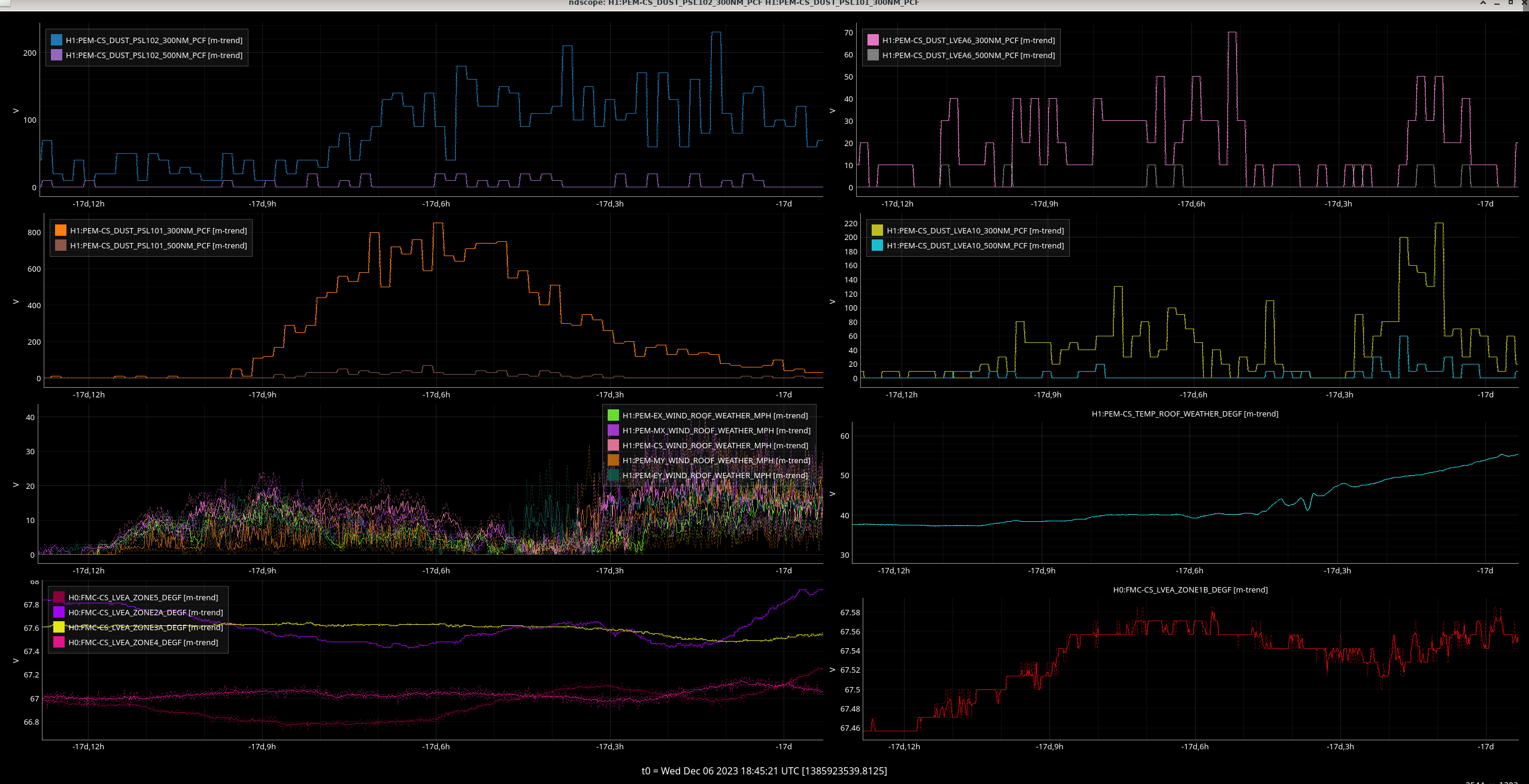The image size is (1529, 784).
Task: Click the yellow LVEA10_300NM legend swatch
Action: click(878, 230)
